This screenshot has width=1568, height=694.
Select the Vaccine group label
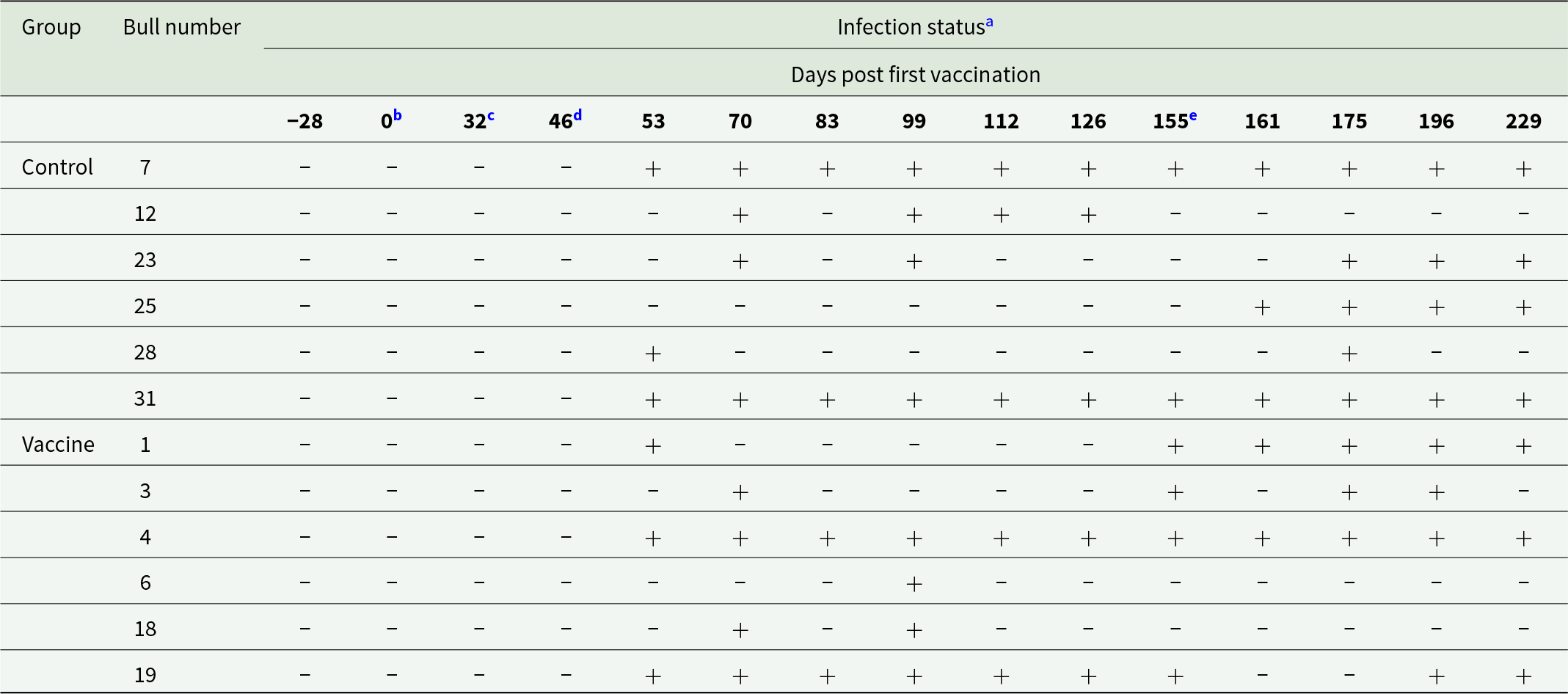(x=58, y=445)
